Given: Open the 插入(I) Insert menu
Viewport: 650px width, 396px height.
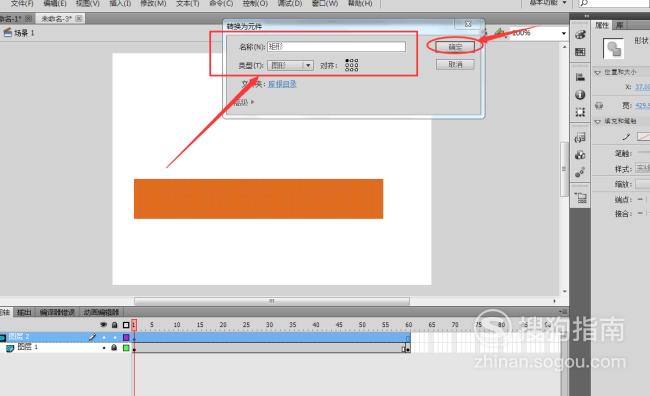Looking at the screenshot, I should [x=120, y=3].
